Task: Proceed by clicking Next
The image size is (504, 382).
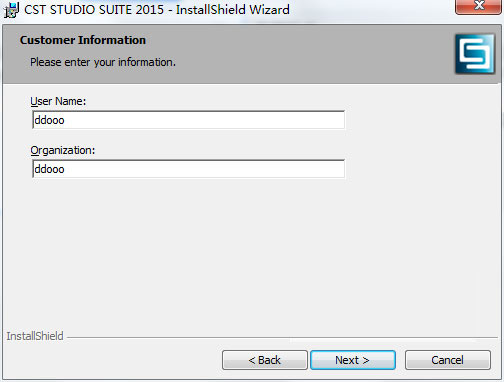Action: pyautogui.click(x=353, y=360)
